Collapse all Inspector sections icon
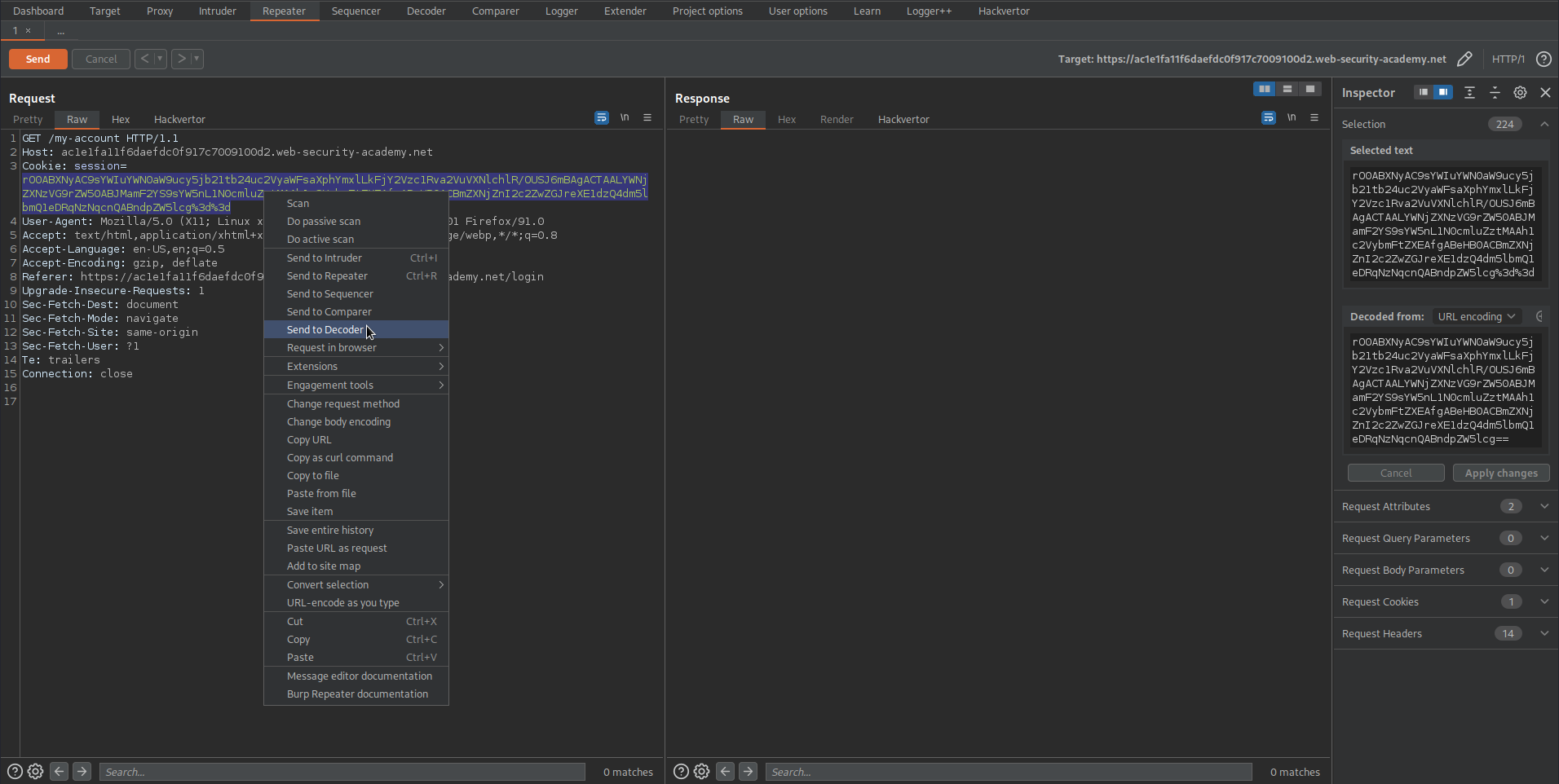1559x784 pixels. pyautogui.click(x=1495, y=92)
